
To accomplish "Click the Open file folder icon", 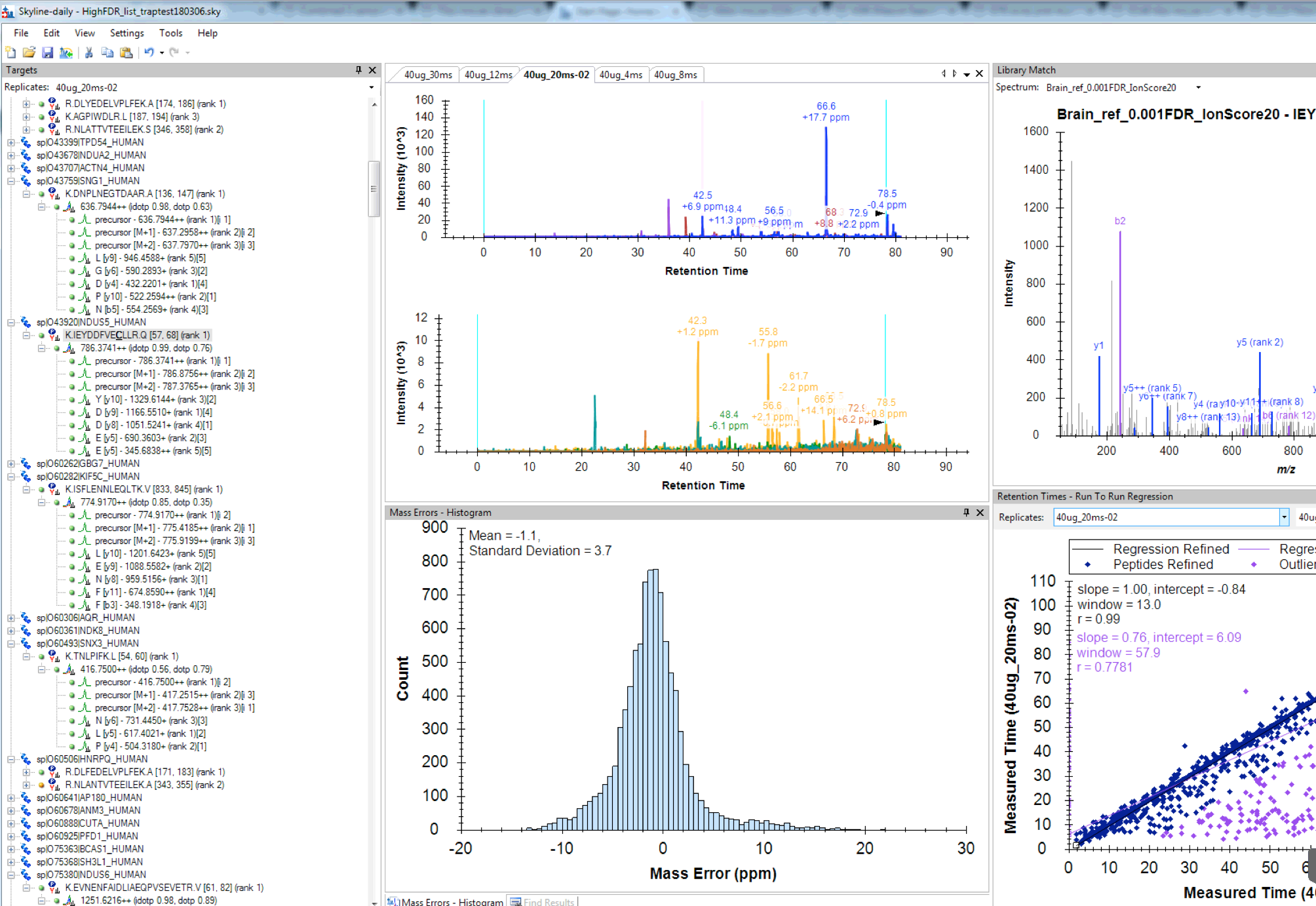I will point(29,52).
